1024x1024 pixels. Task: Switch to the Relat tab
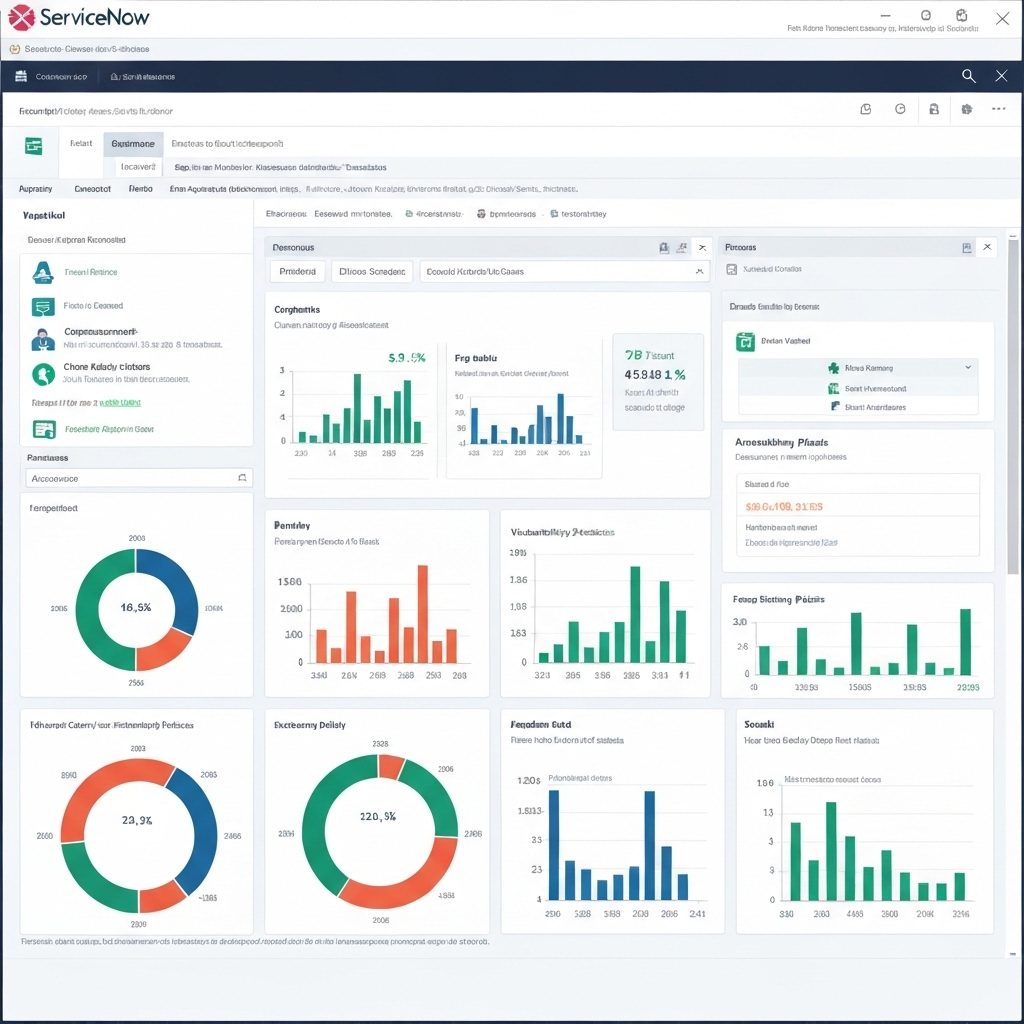(81, 144)
